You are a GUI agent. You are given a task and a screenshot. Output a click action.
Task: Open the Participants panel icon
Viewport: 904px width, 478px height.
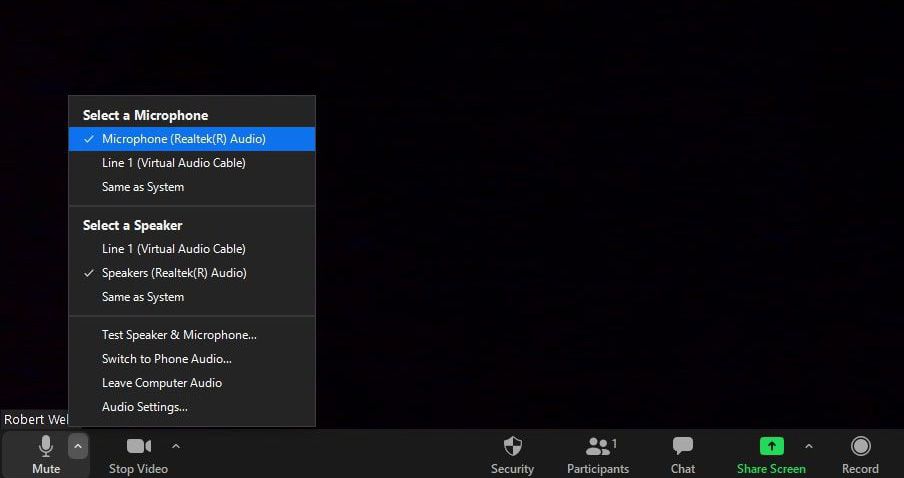[x=598, y=446]
